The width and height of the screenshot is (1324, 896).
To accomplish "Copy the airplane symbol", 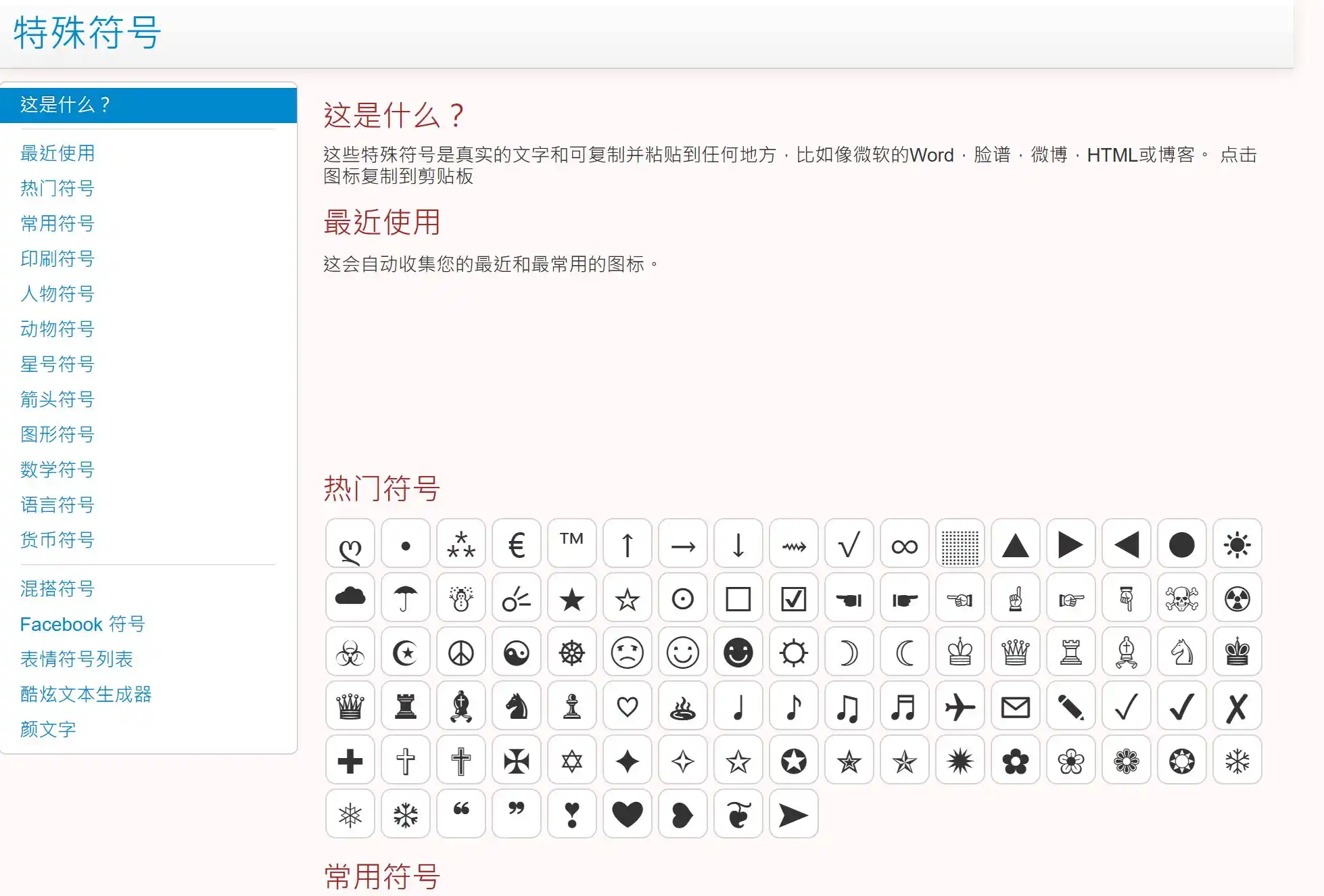I will click(x=960, y=706).
